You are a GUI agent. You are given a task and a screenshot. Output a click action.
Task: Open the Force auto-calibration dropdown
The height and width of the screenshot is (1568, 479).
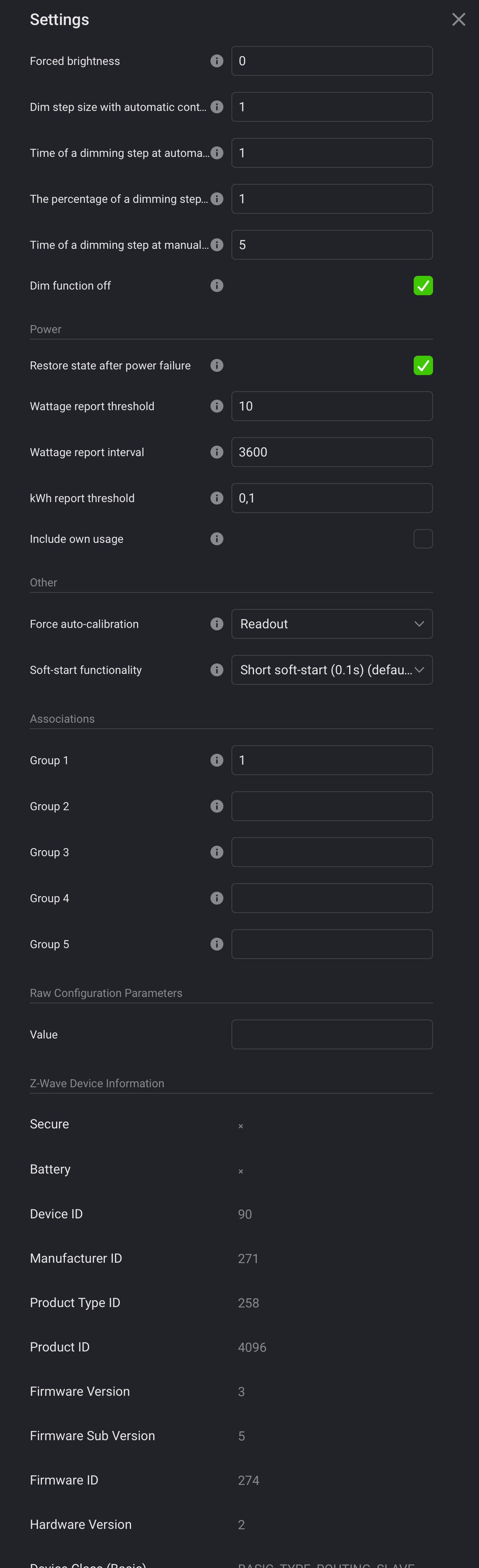(332, 624)
